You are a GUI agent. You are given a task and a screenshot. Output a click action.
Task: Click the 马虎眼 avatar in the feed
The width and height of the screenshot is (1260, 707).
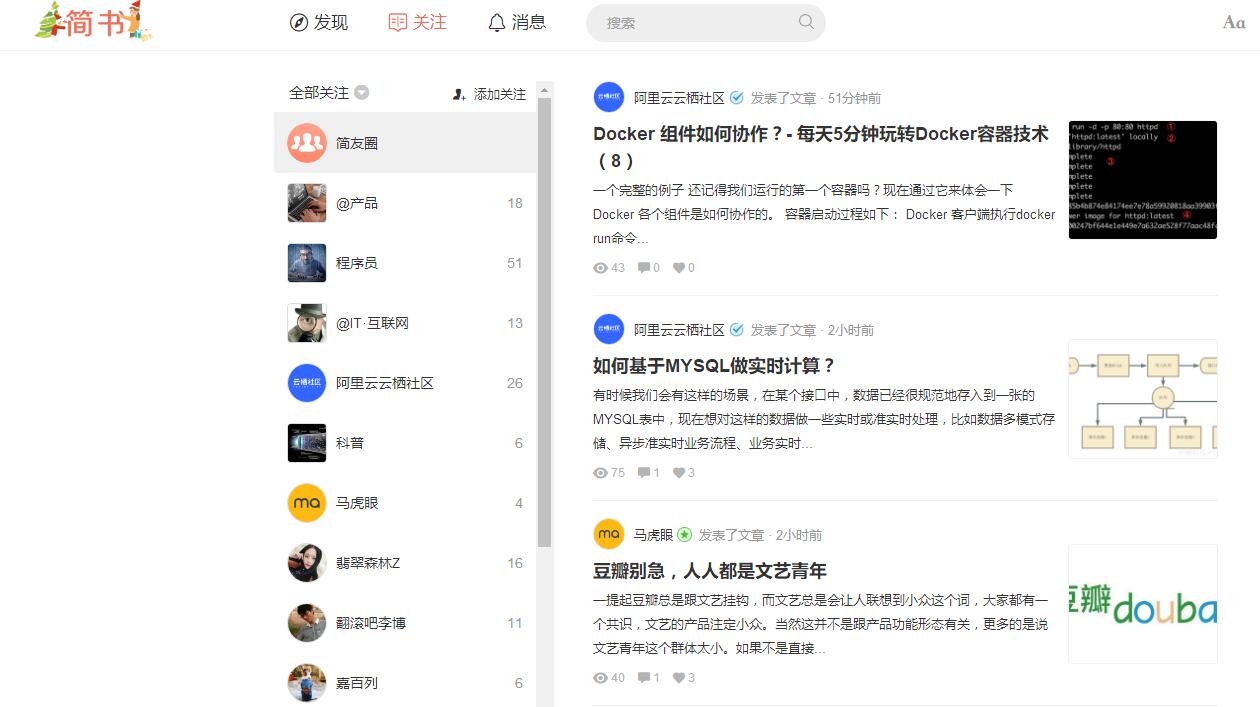608,534
